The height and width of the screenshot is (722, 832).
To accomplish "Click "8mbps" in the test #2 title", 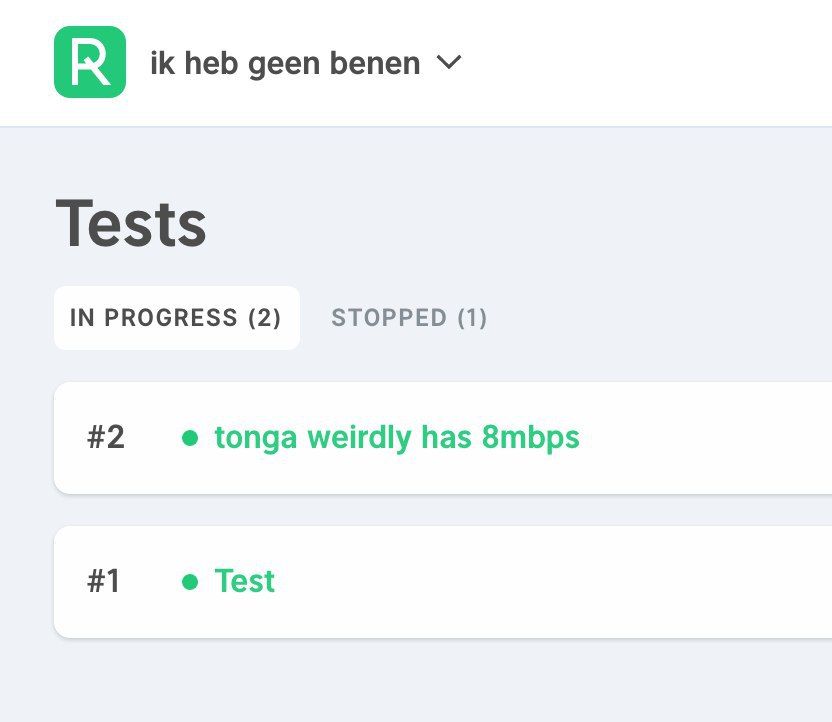I will pos(530,438).
